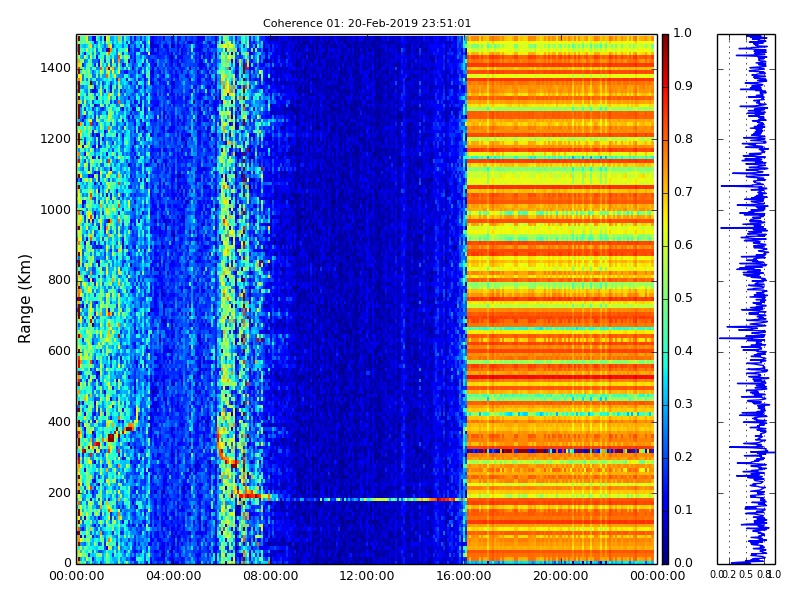Select the colorbar's 0.9 scale label

pos(683,86)
